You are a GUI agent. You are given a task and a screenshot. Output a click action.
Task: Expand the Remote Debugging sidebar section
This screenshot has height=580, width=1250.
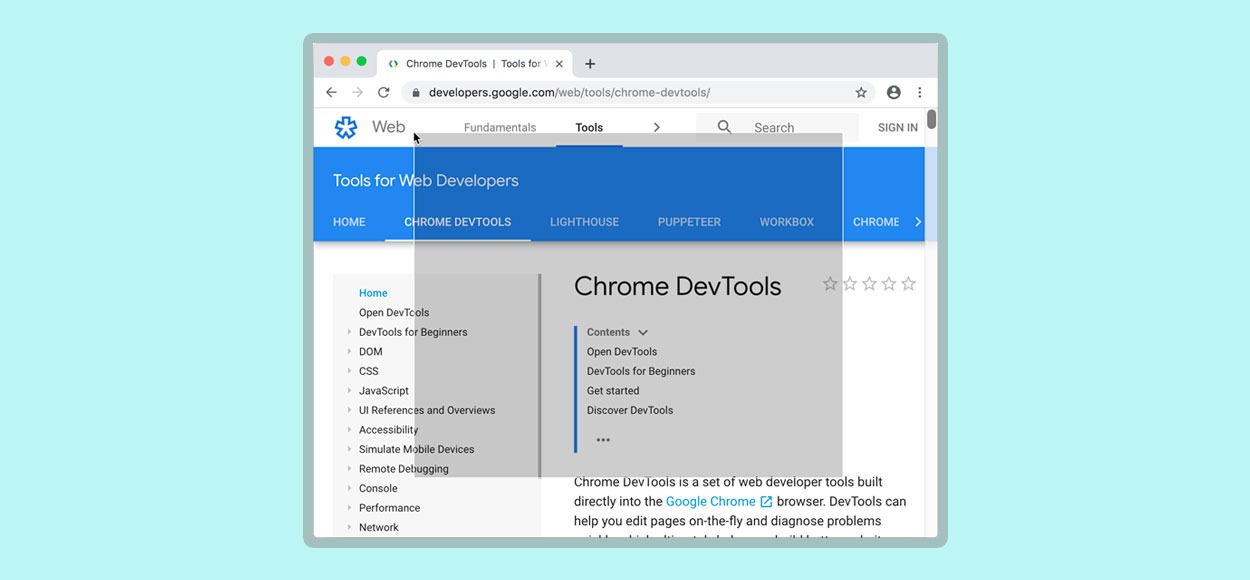pyautogui.click(x=349, y=468)
